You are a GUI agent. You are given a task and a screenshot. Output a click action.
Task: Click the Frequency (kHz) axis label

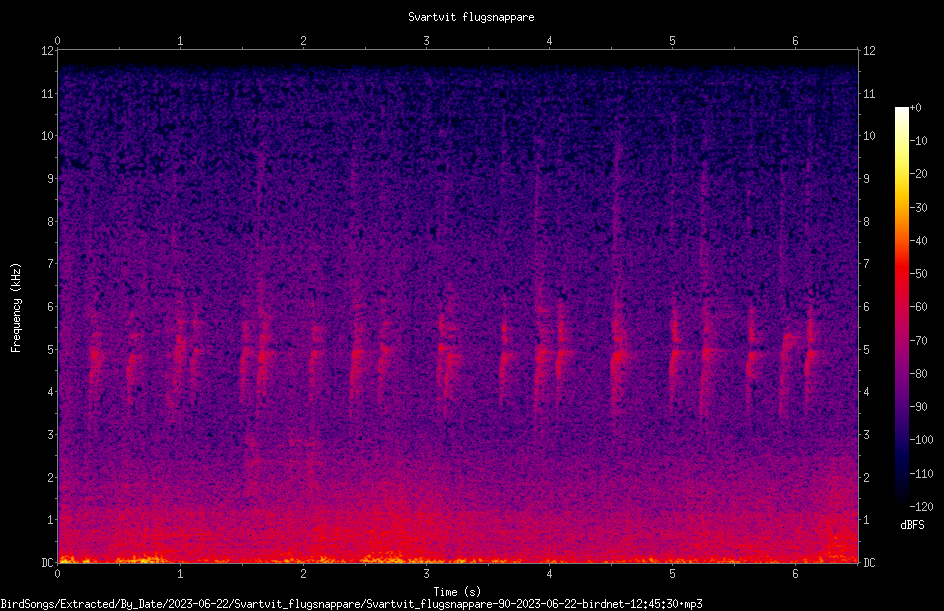(16, 308)
